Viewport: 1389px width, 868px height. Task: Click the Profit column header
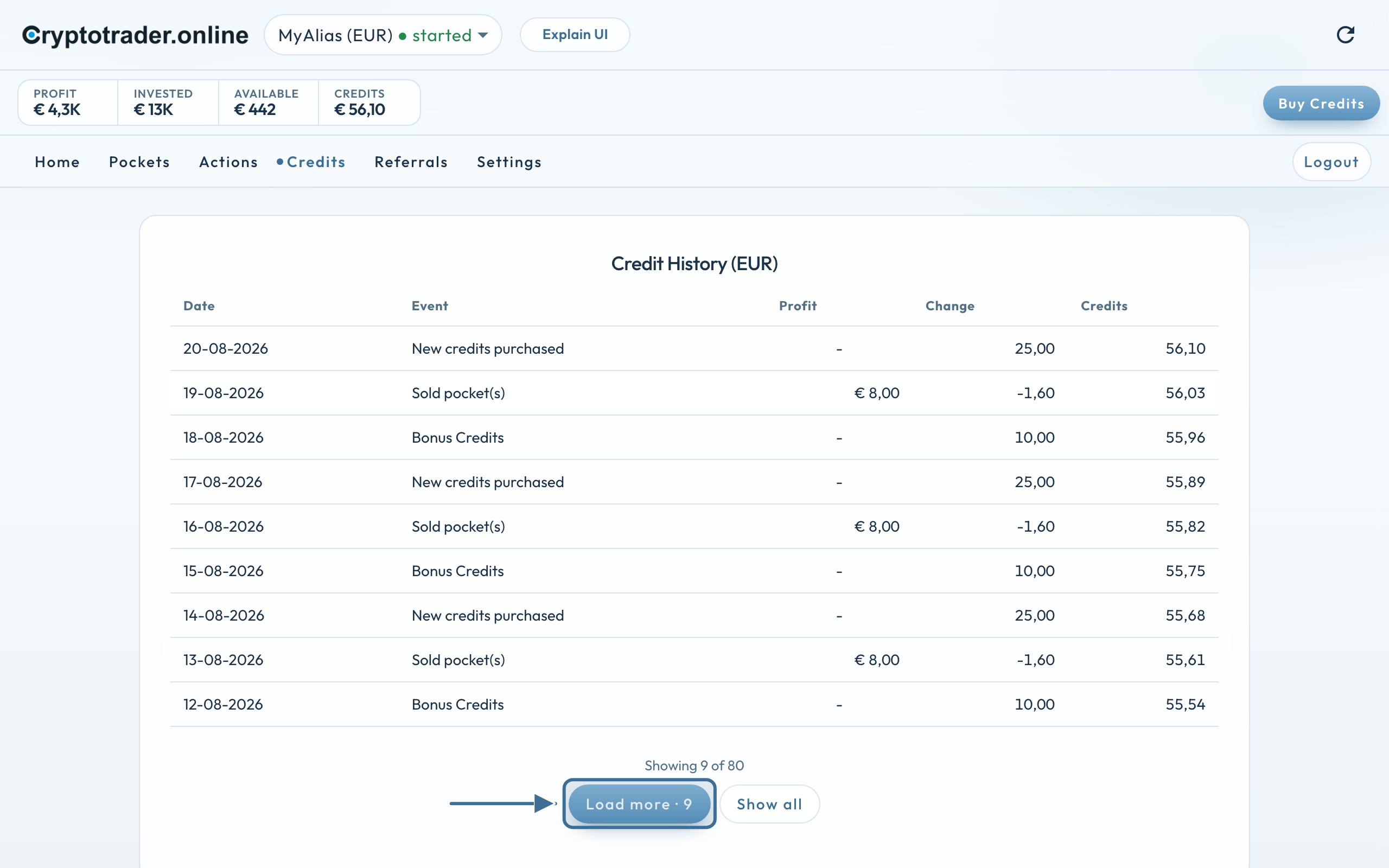(x=797, y=306)
